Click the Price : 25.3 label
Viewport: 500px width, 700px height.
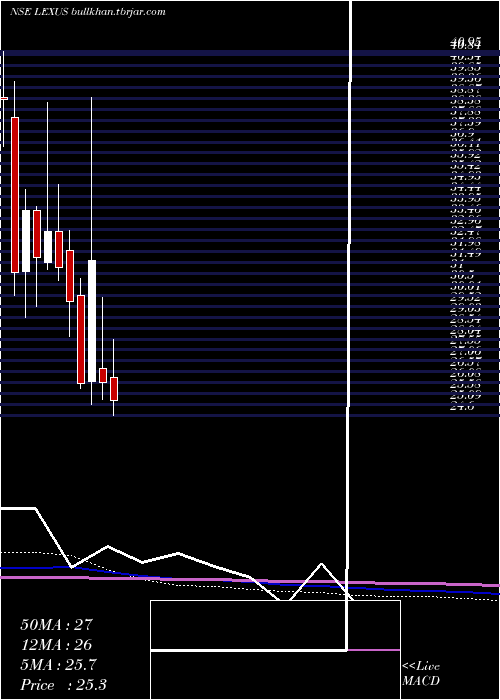[x=63, y=685]
